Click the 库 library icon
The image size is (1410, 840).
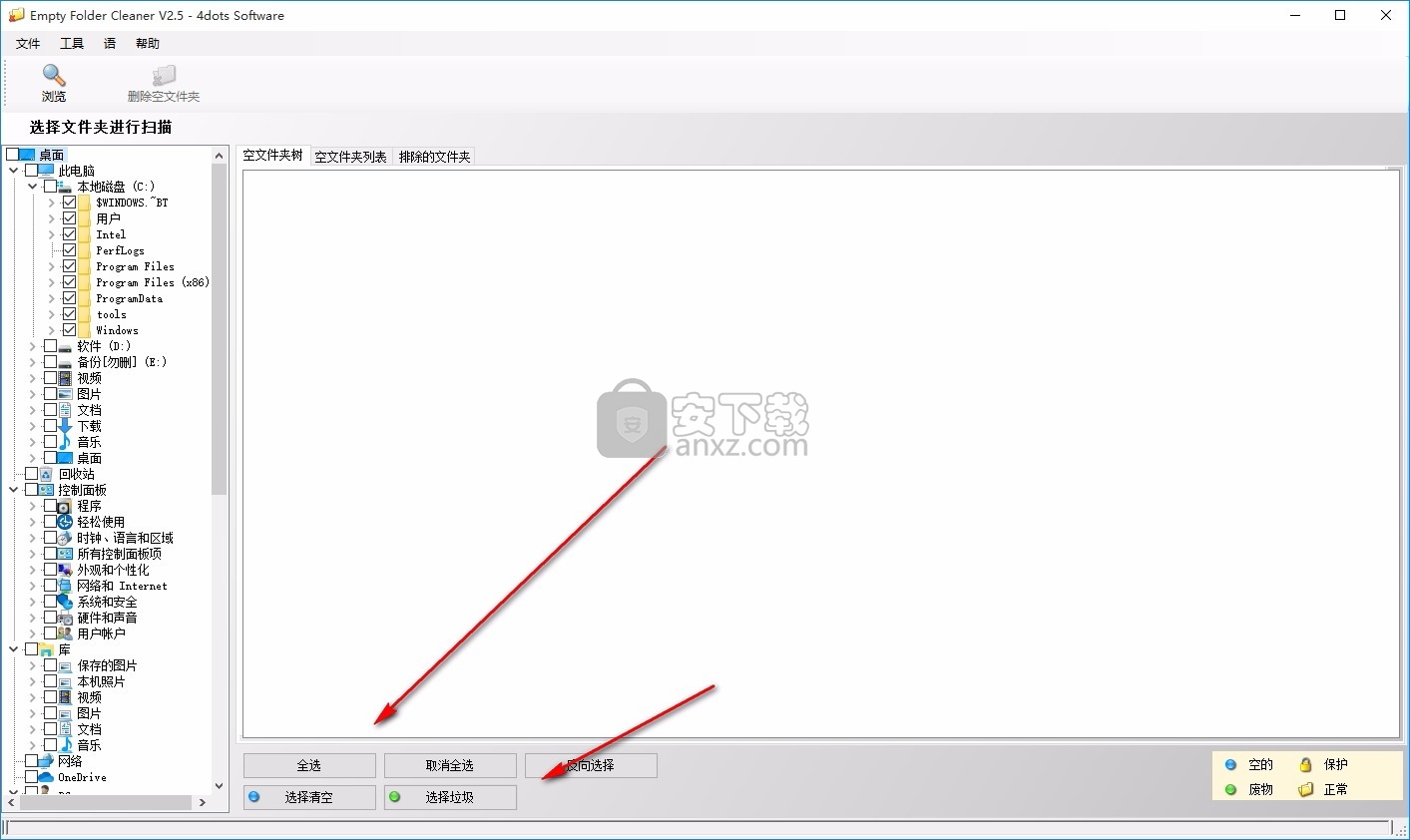pos(46,649)
